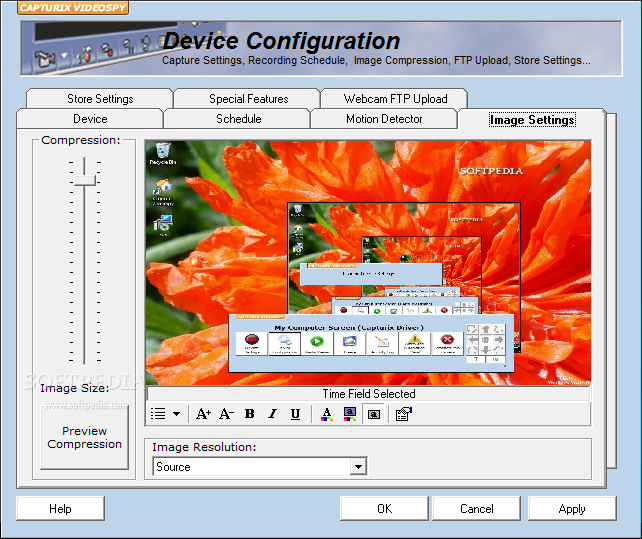Choose the text font color
This screenshot has height=539, width=642.
[x=326, y=414]
